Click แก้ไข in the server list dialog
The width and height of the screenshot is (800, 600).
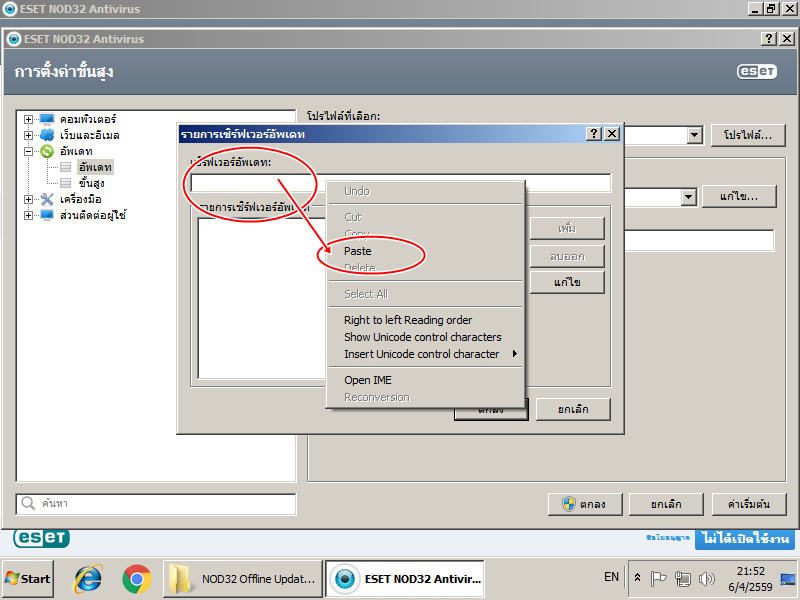pyautogui.click(x=567, y=282)
